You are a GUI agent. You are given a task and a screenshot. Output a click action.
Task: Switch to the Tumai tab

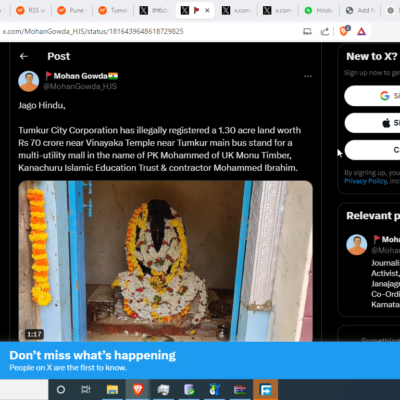point(113,10)
